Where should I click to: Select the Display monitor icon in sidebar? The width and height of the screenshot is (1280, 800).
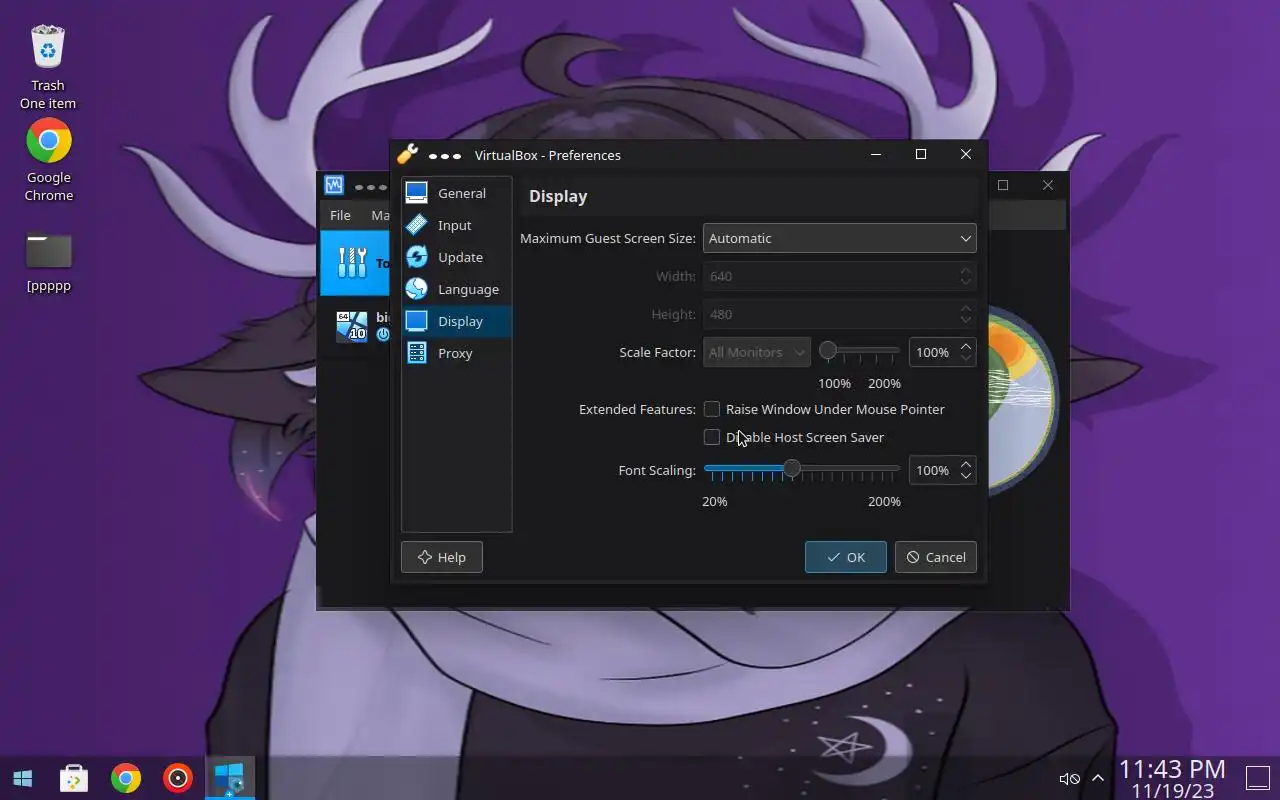(x=417, y=321)
